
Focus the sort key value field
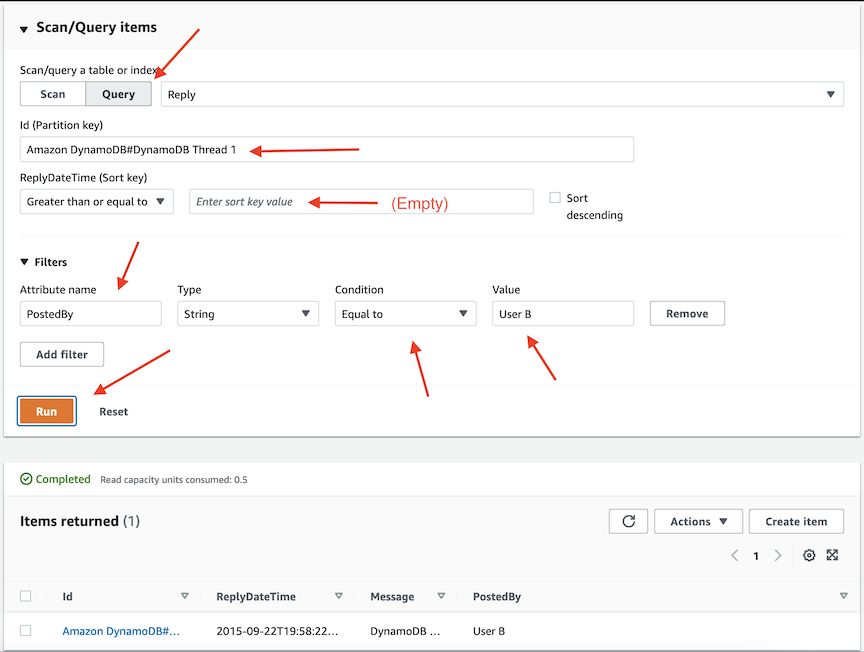click(x=361, y=202)
